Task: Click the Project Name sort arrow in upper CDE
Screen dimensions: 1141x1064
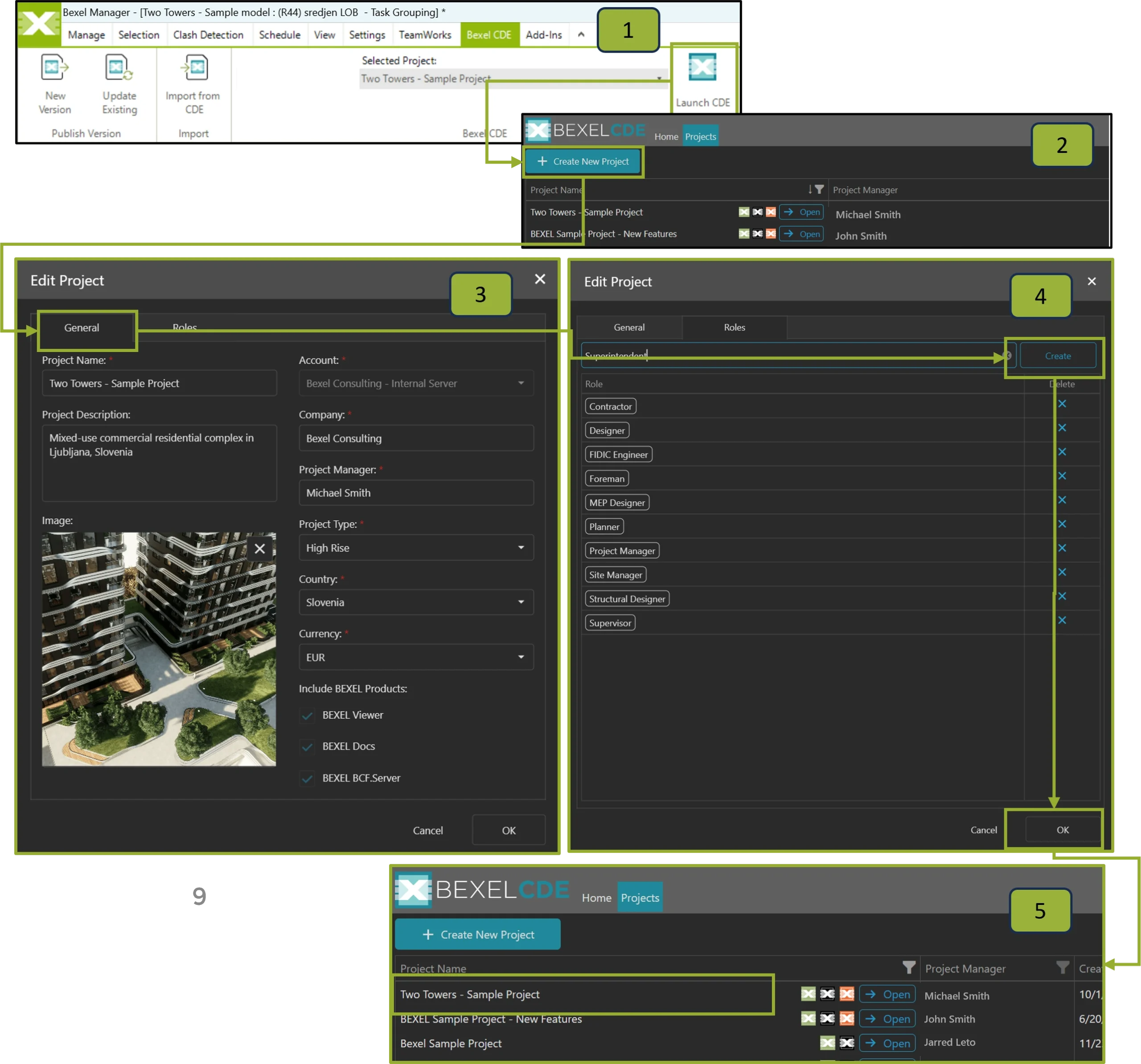Action: [x=810, y=189]
